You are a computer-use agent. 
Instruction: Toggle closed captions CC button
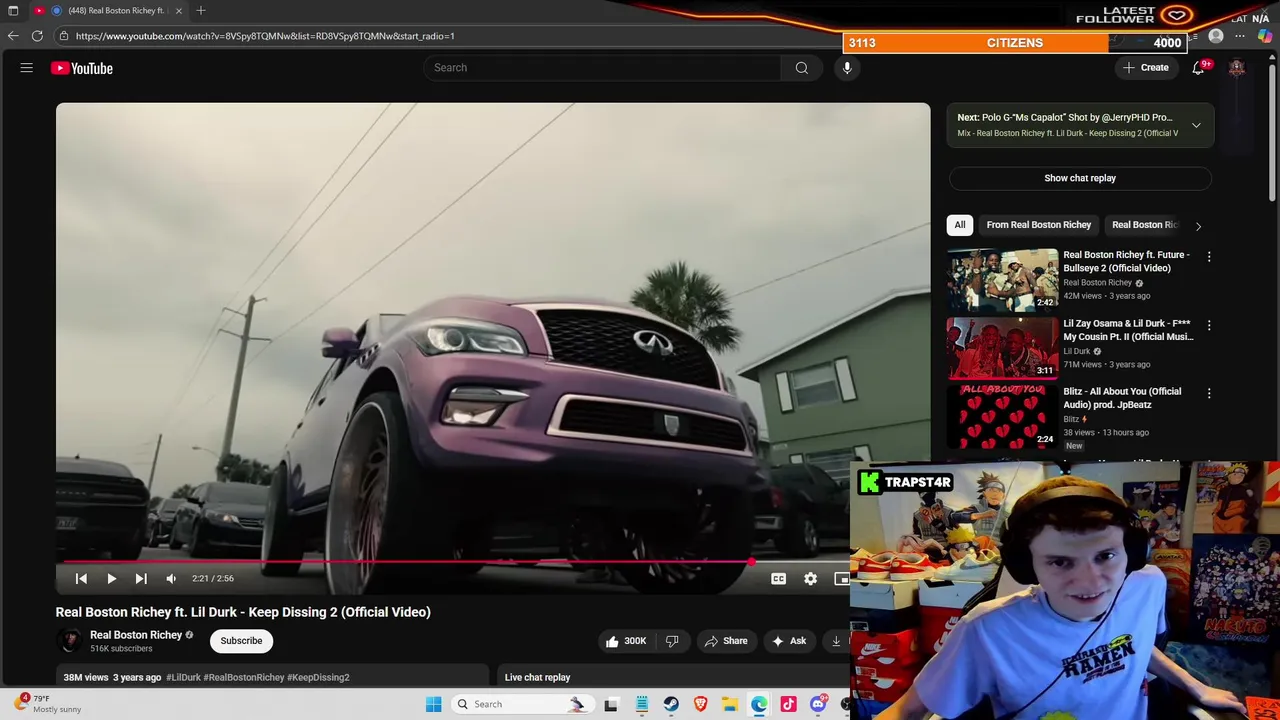778,578
